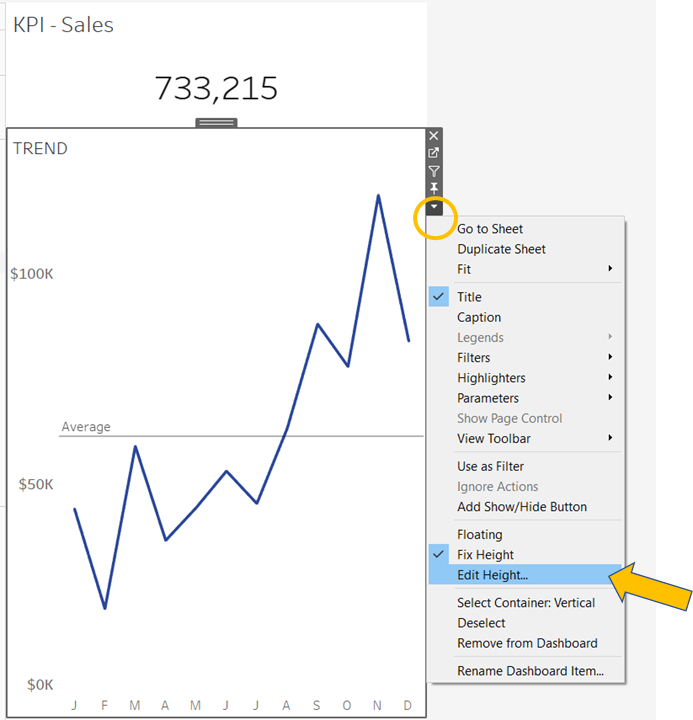Grab the drag handle above the TREND sheet
The image size is (693, 720).
pos(216,123)
